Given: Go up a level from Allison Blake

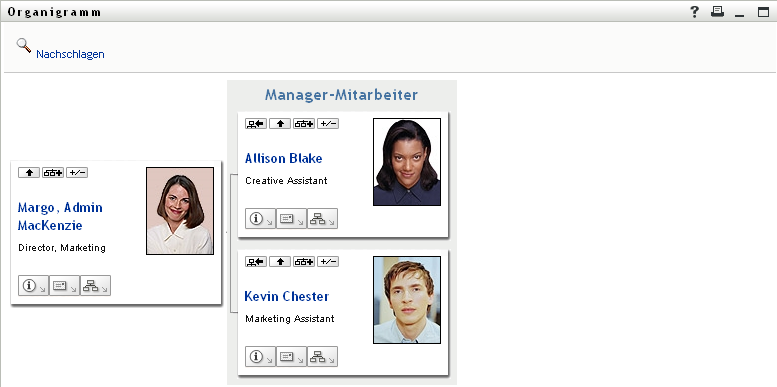Looking at the screenshot, I should pos(279,124).
